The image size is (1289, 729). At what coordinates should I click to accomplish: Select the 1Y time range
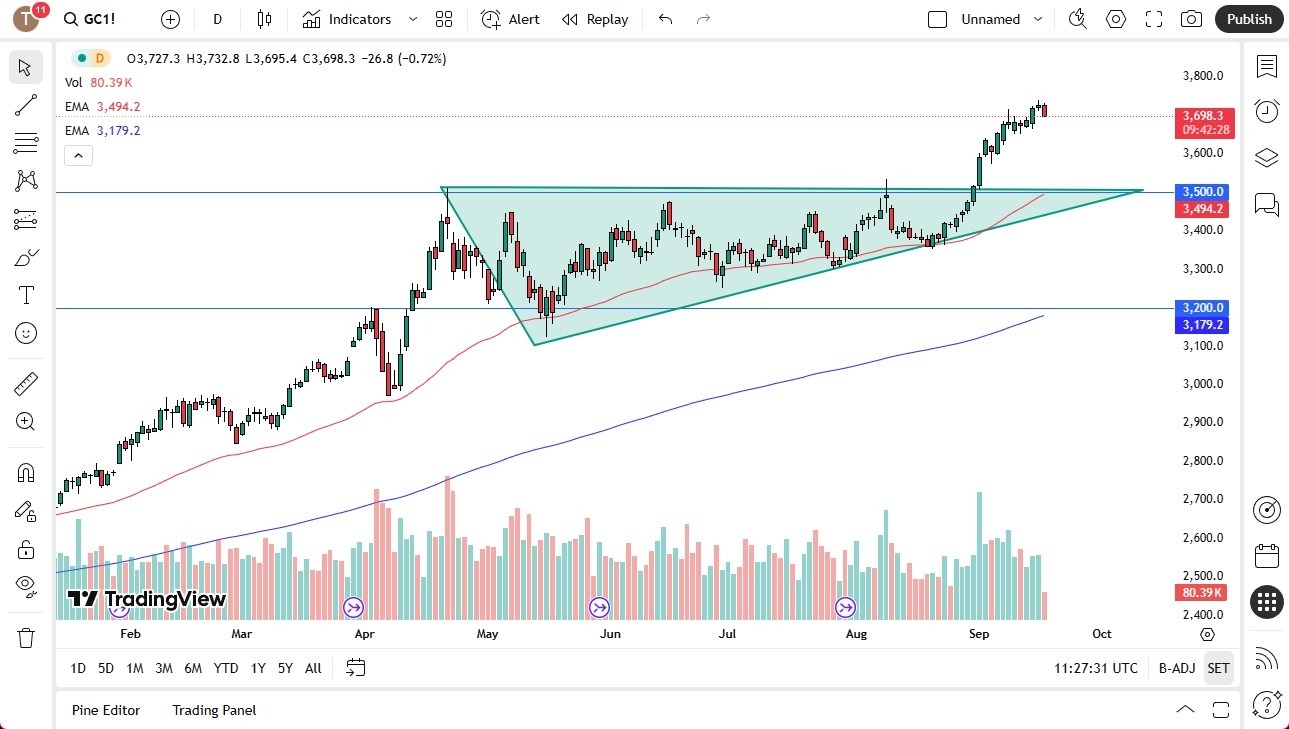tap(257, 668)
